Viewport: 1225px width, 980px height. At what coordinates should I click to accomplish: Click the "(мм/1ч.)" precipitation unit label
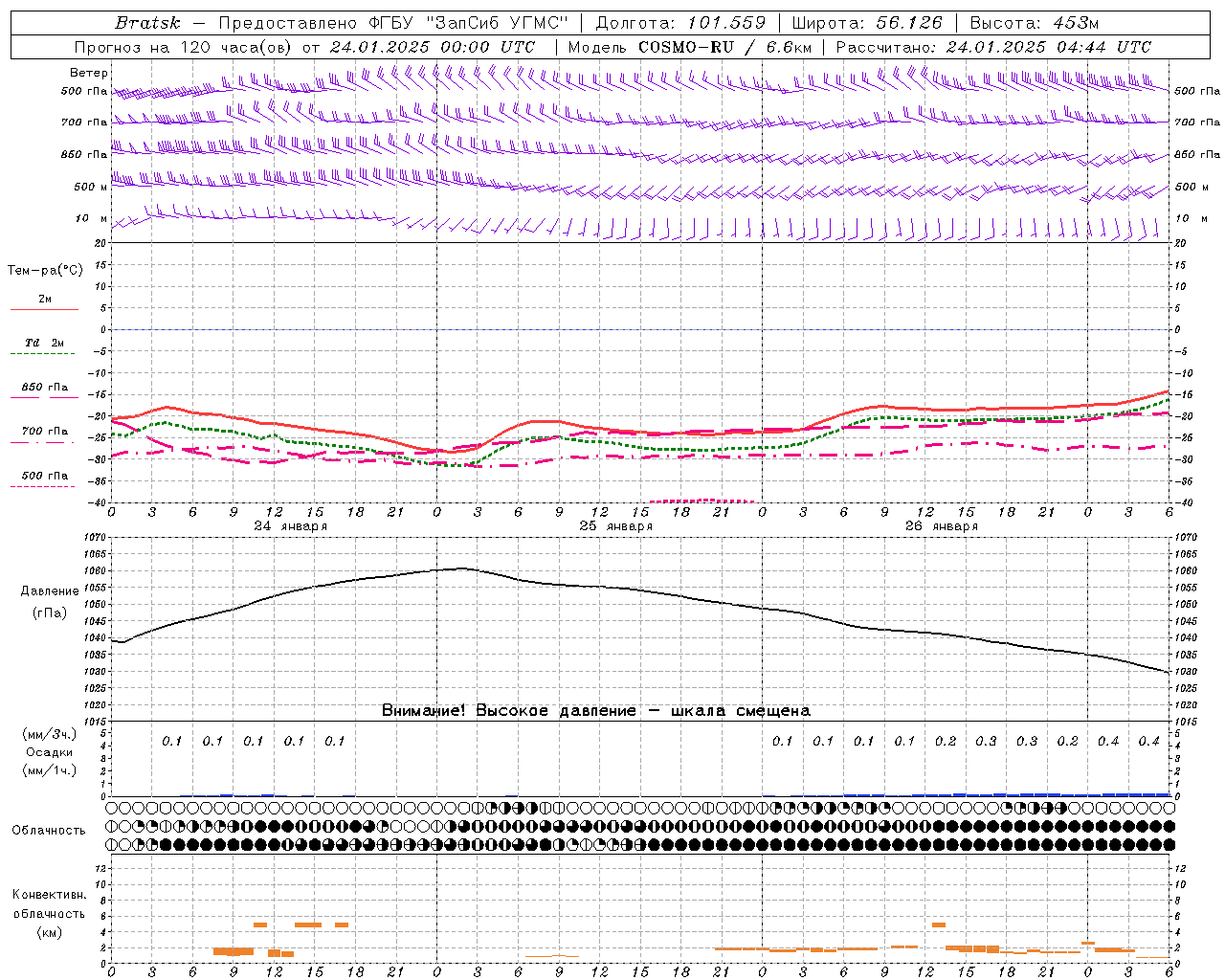click(x=49, y=770)
